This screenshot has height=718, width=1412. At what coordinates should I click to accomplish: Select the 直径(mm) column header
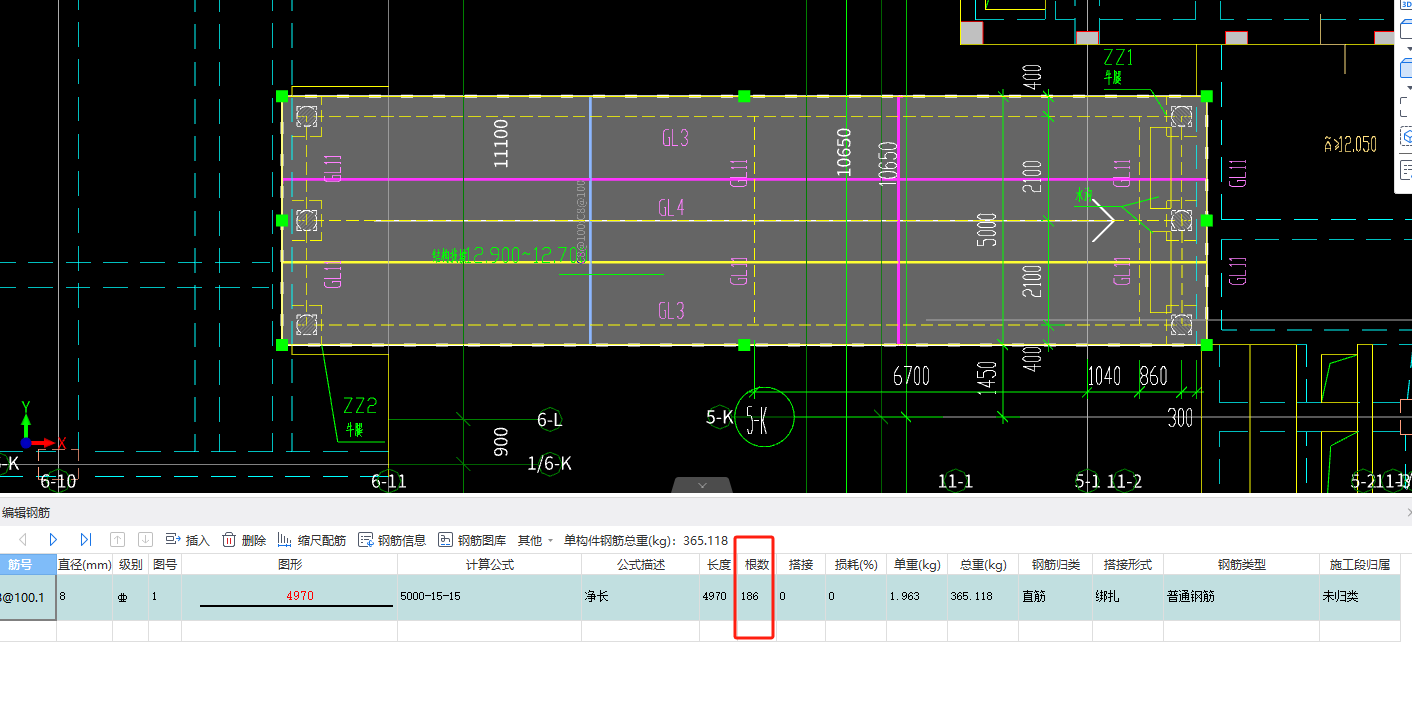click(84, 564)
